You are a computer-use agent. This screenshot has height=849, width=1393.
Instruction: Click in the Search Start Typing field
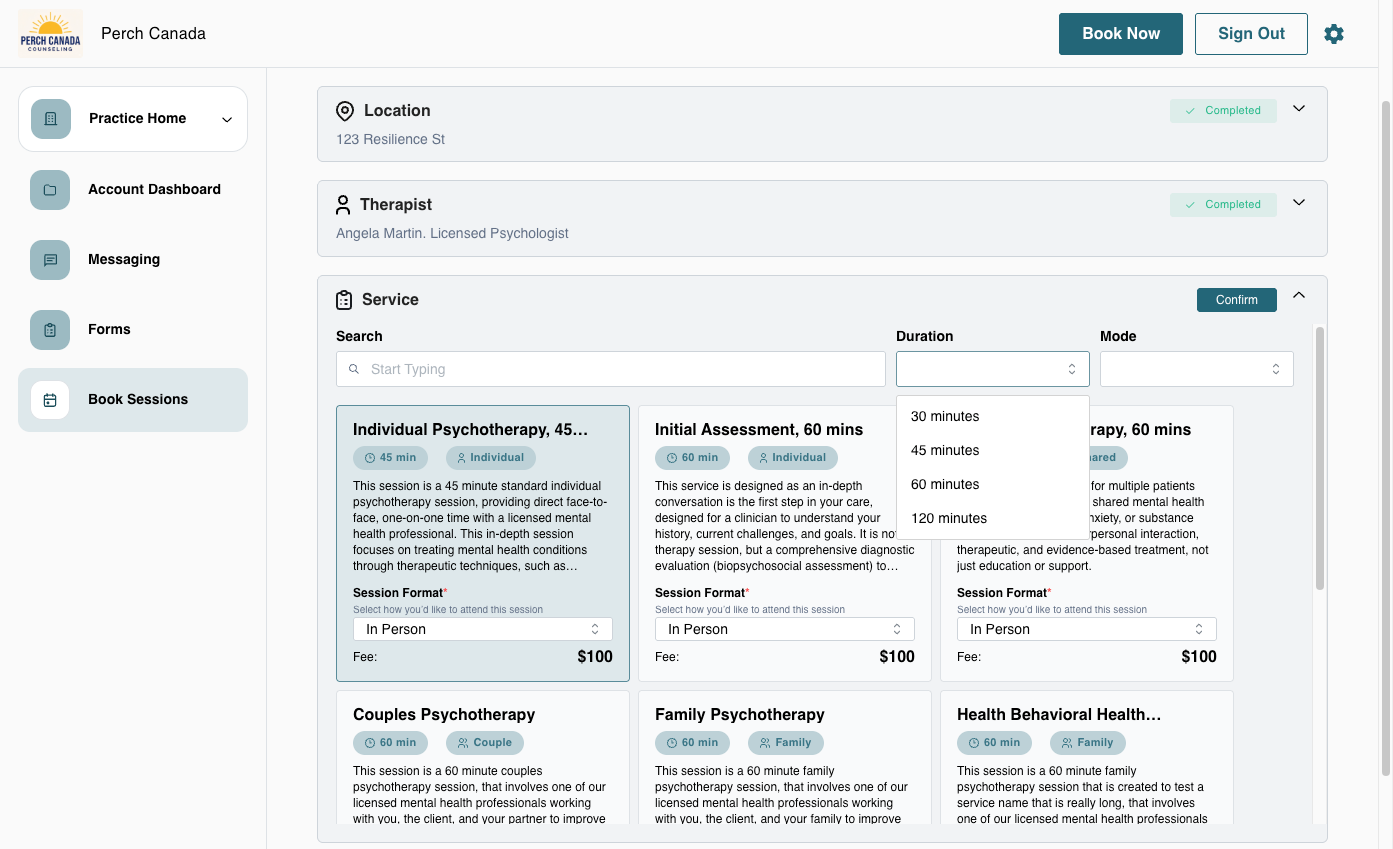(x=611, y=369)
